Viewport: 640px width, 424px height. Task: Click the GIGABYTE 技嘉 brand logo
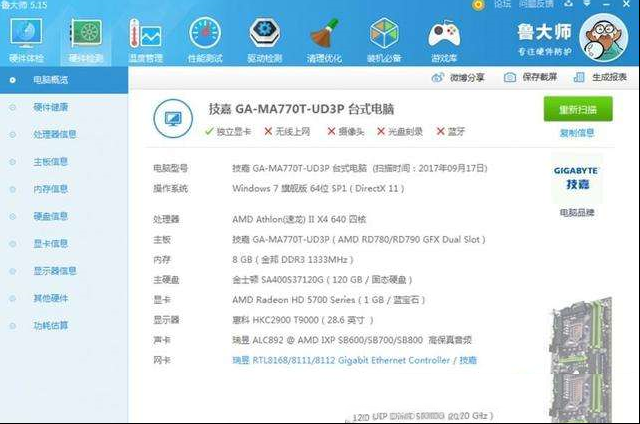click(576, 178)
